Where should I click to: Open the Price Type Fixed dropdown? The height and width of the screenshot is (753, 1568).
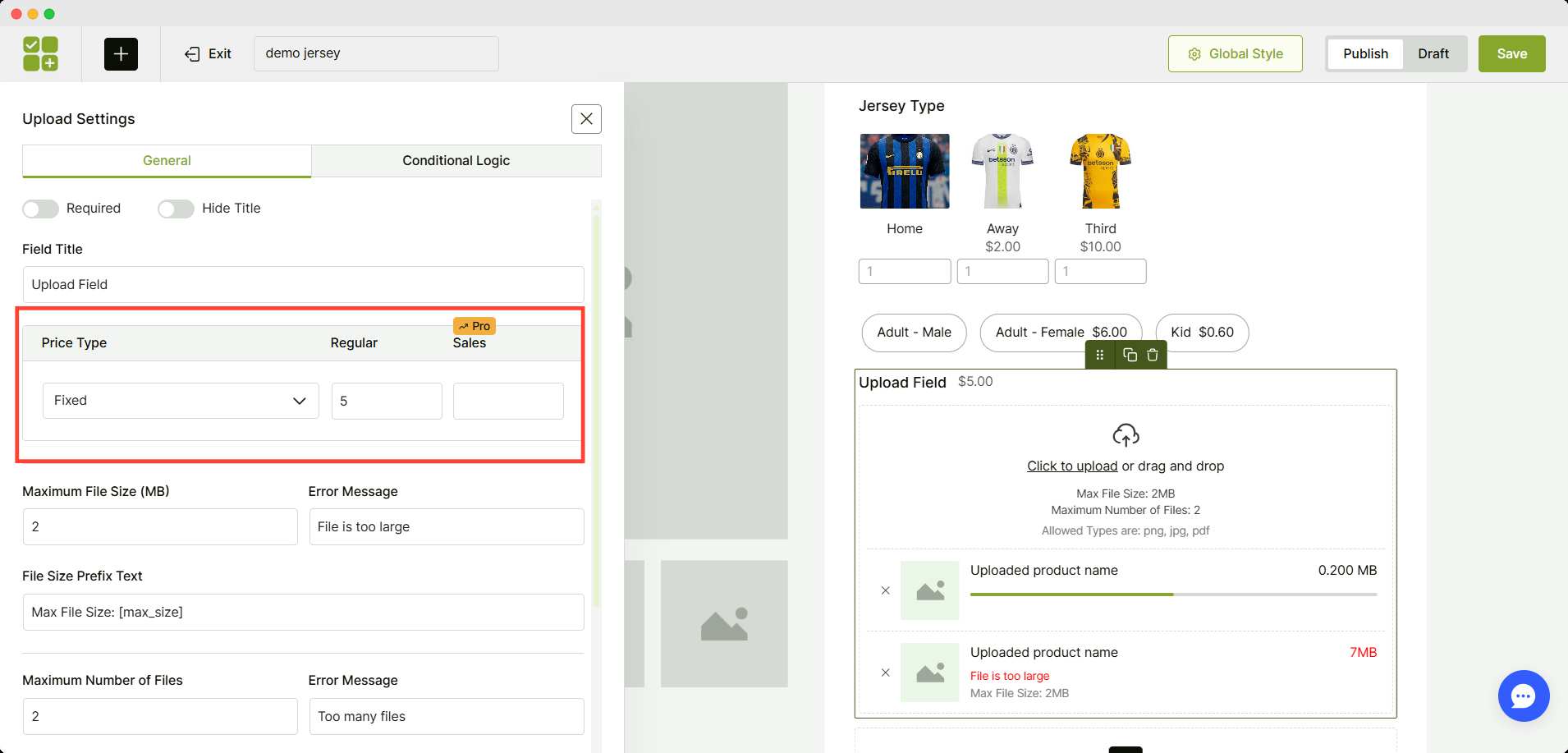pos(181,401)
